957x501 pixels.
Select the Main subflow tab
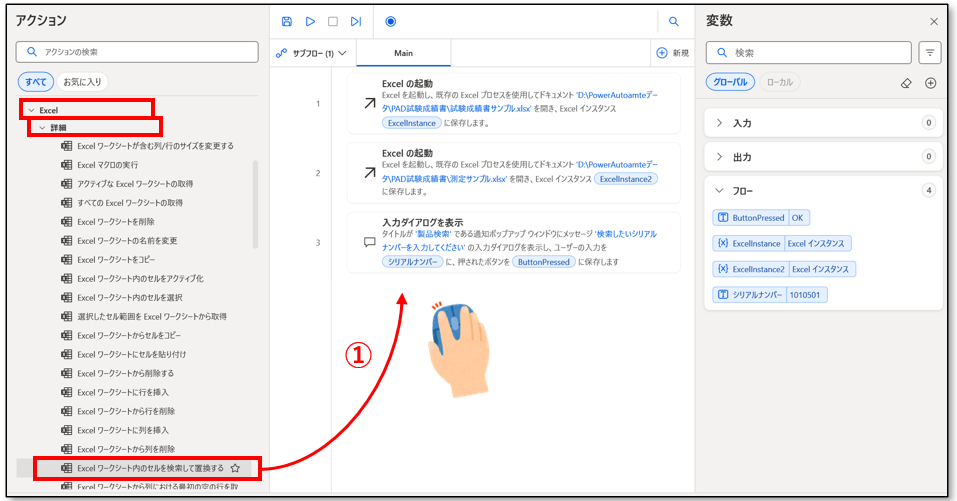pyautogui.click(x=403, y=53)
